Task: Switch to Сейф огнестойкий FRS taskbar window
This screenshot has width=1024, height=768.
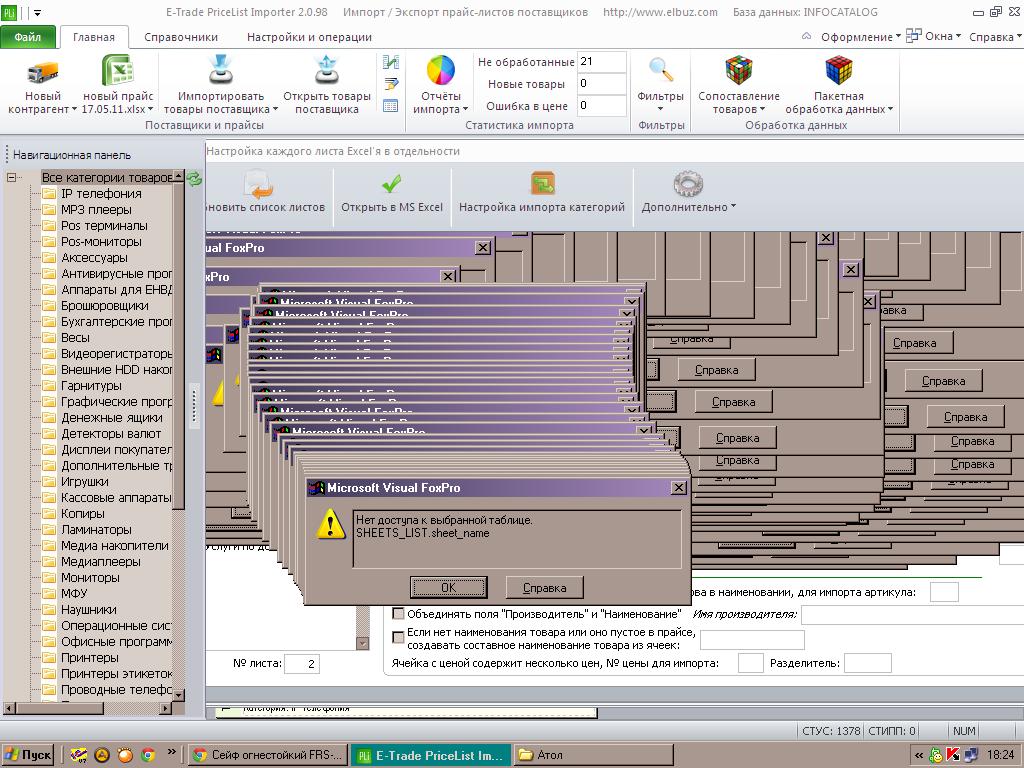Action: tap(267, 755)
